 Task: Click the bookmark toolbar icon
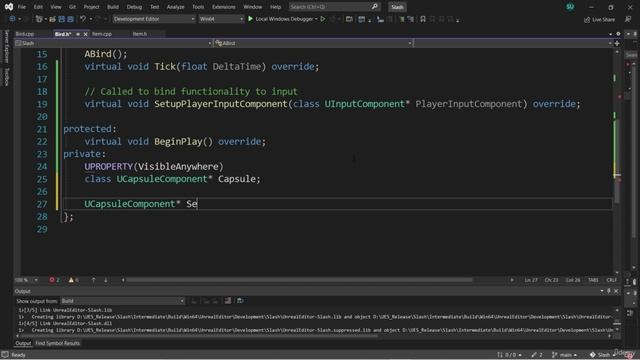pyautogui.click(x=423, y=19)
